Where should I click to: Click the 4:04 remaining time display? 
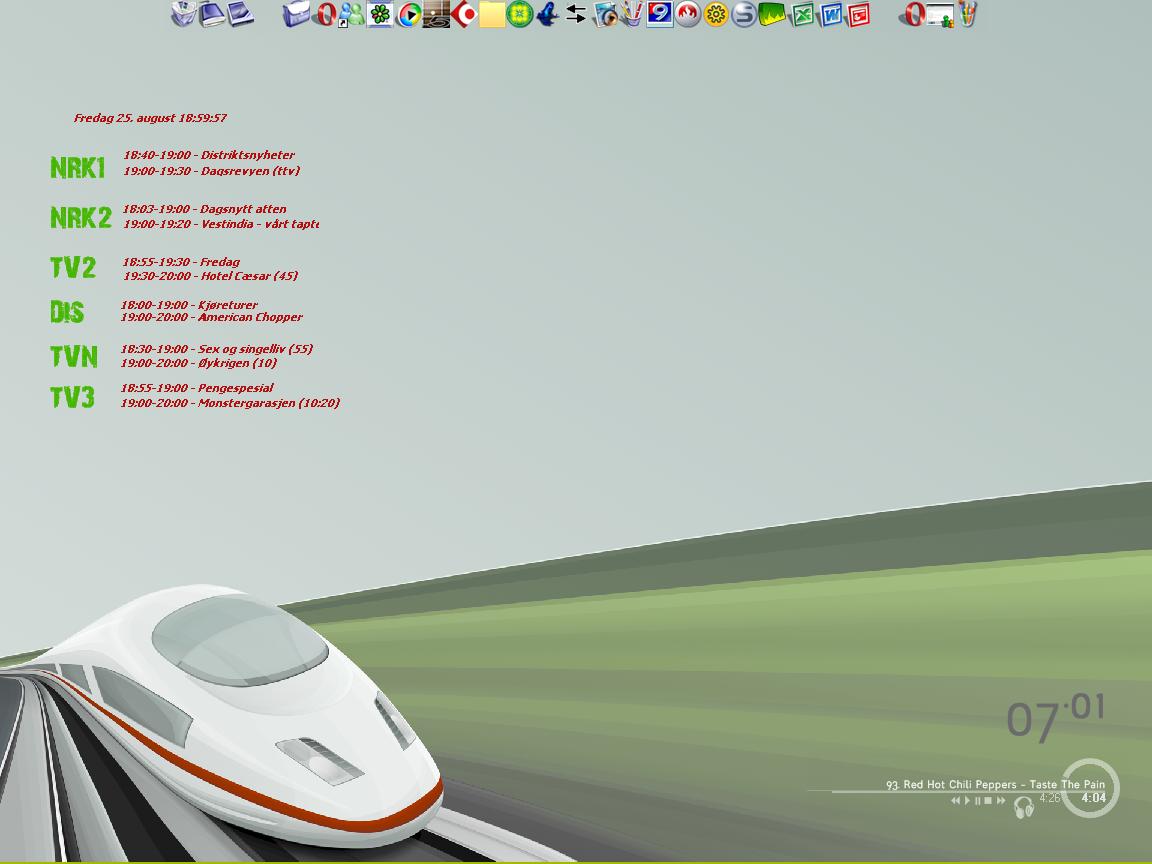(x=1093, y=798)
